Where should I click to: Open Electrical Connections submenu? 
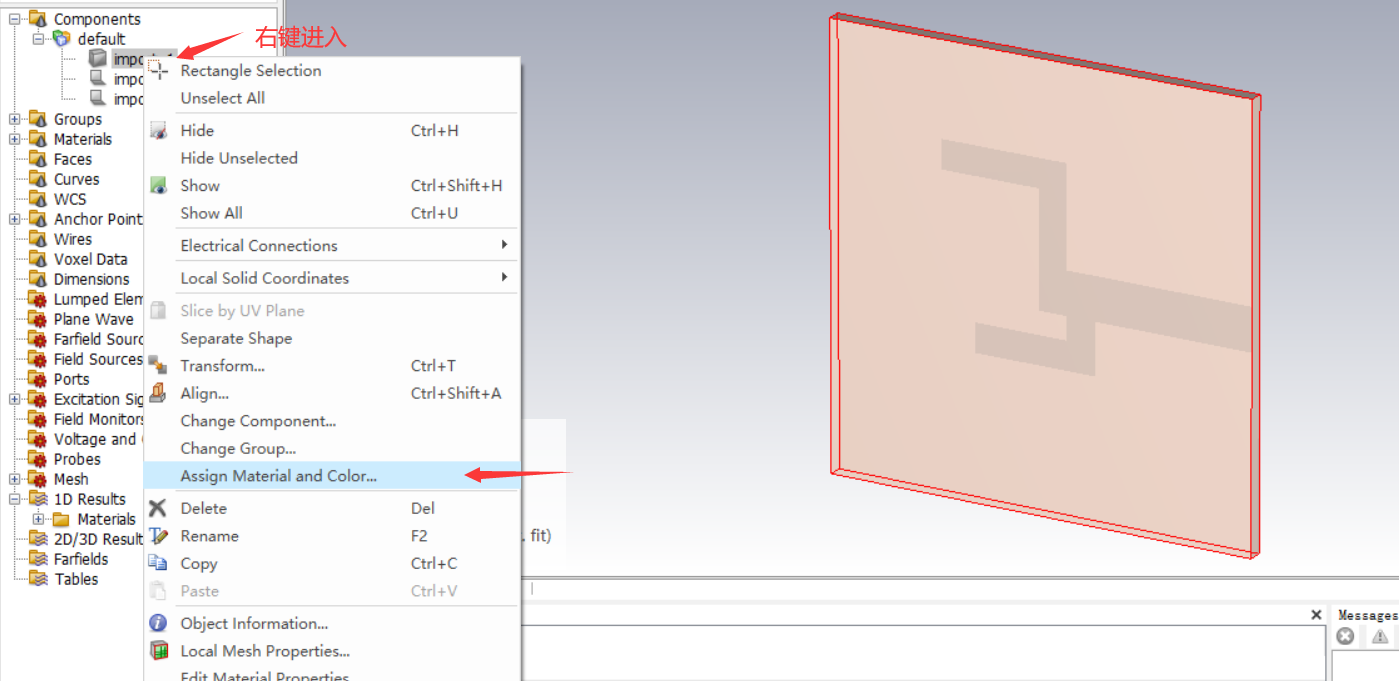[331, 245]
